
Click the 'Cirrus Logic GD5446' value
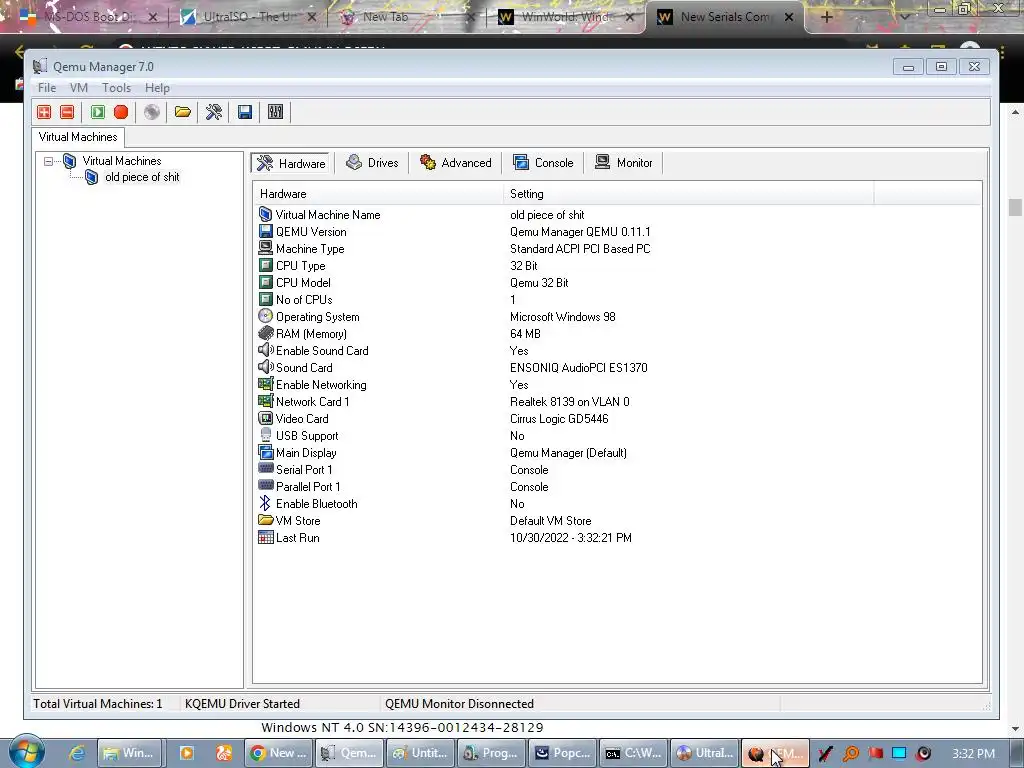pyautogui.click(x=559, y=419)
